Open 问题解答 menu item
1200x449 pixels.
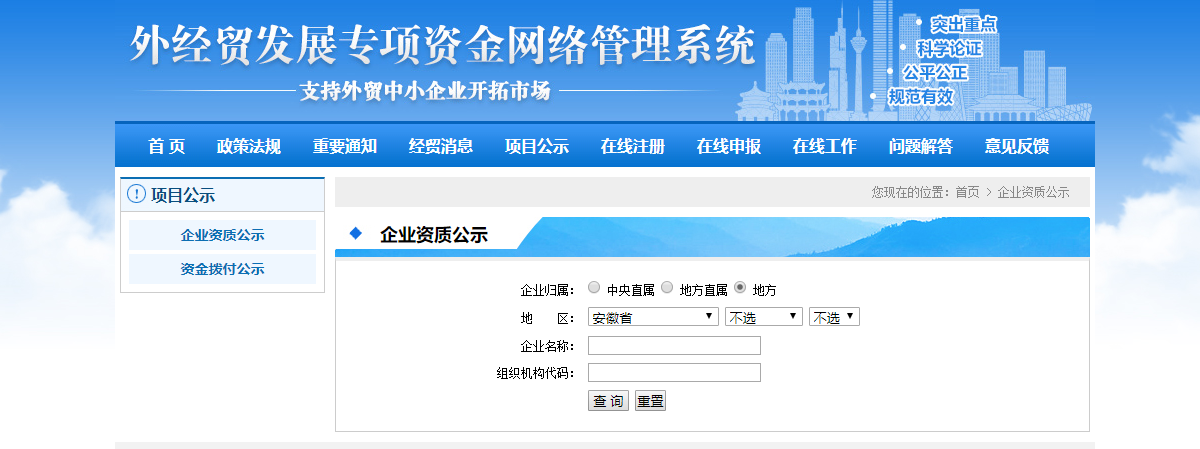click(x=921, y=146)
